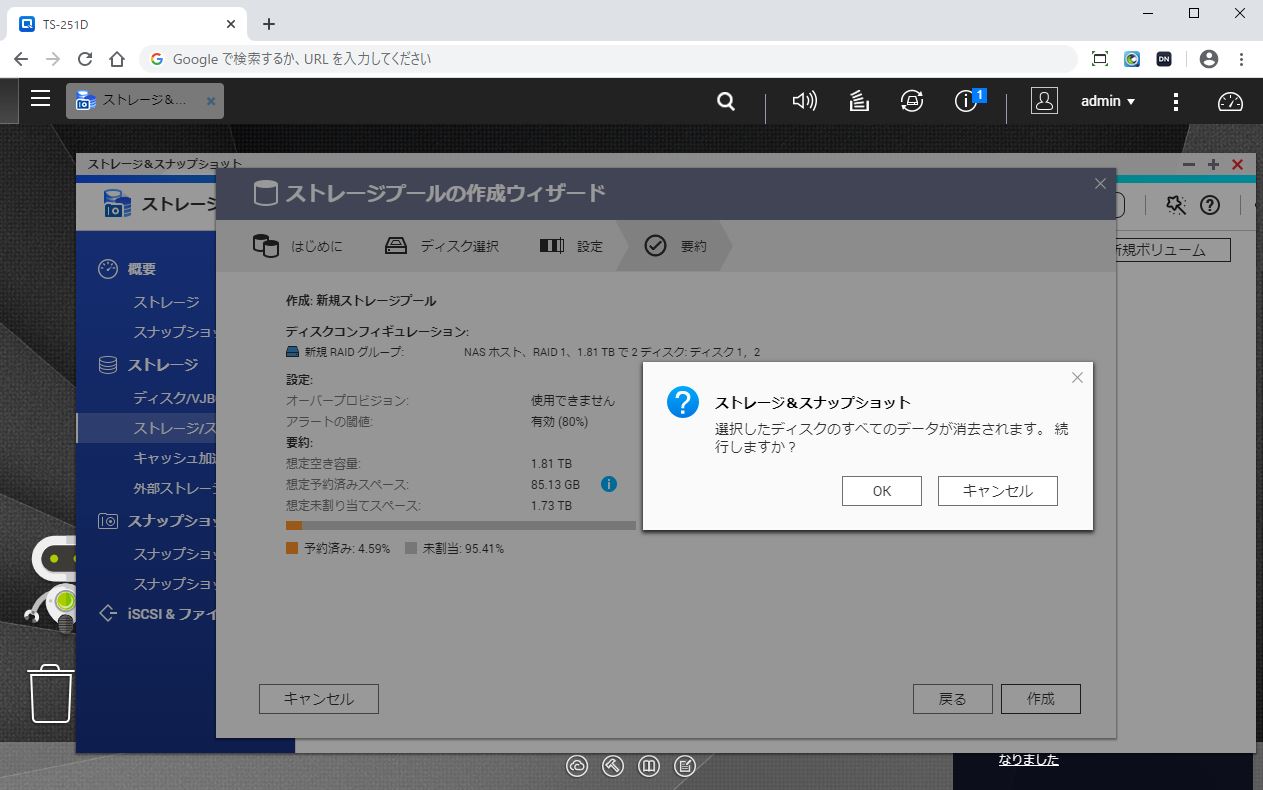Expand the admin user dropdown
This screenshot has width=1263, height=790.
tap(1108, 101)
